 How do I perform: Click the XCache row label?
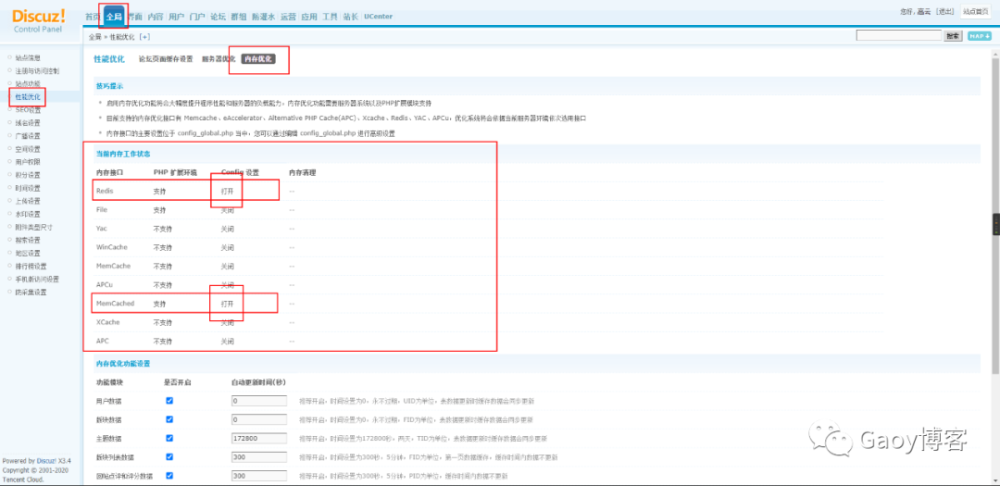click(x=107, y=322)
